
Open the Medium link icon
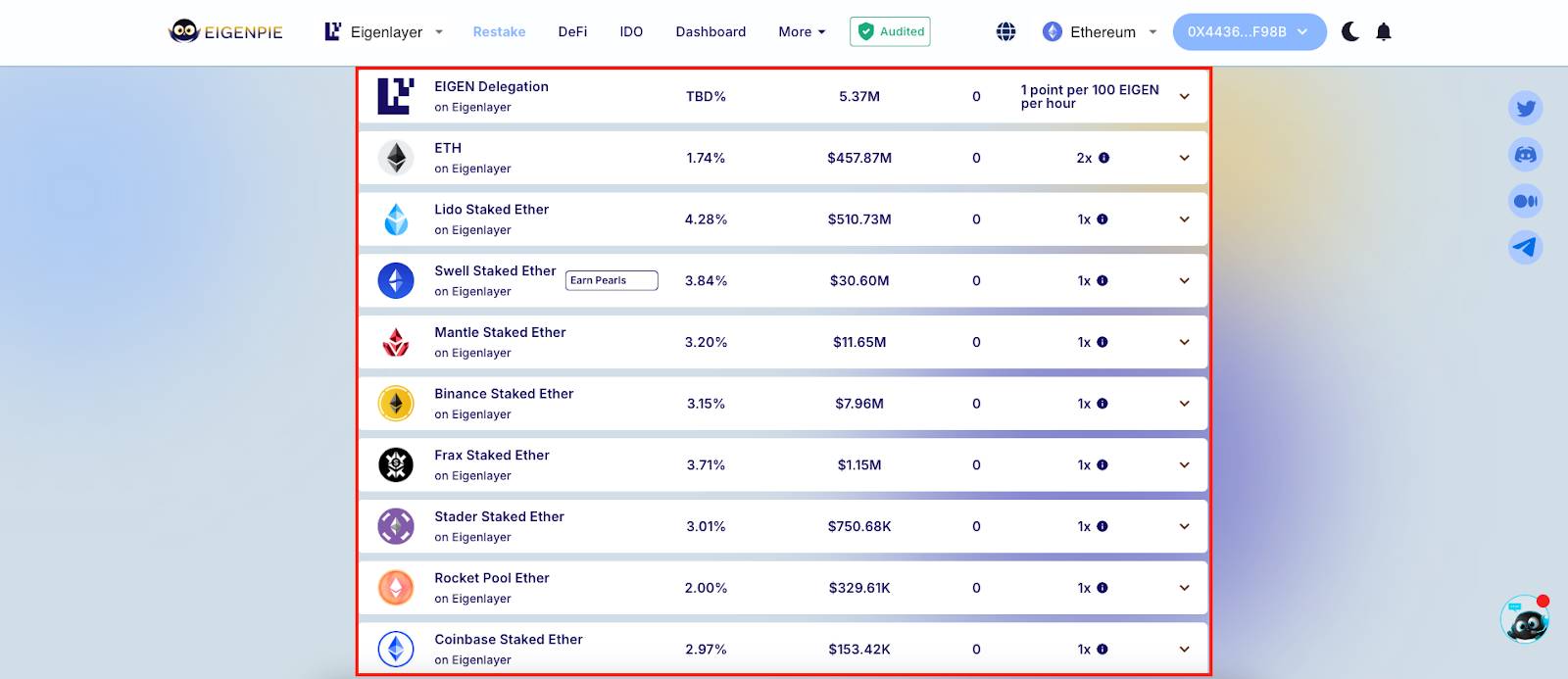click(x=1526, y=201)
